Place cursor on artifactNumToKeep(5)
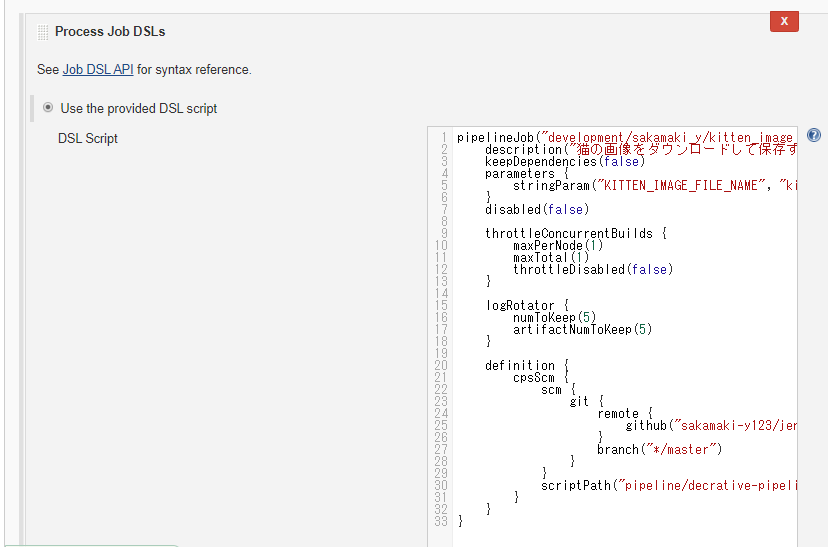Viewport: 828px width, 547px height. click(x=582, y=330)
